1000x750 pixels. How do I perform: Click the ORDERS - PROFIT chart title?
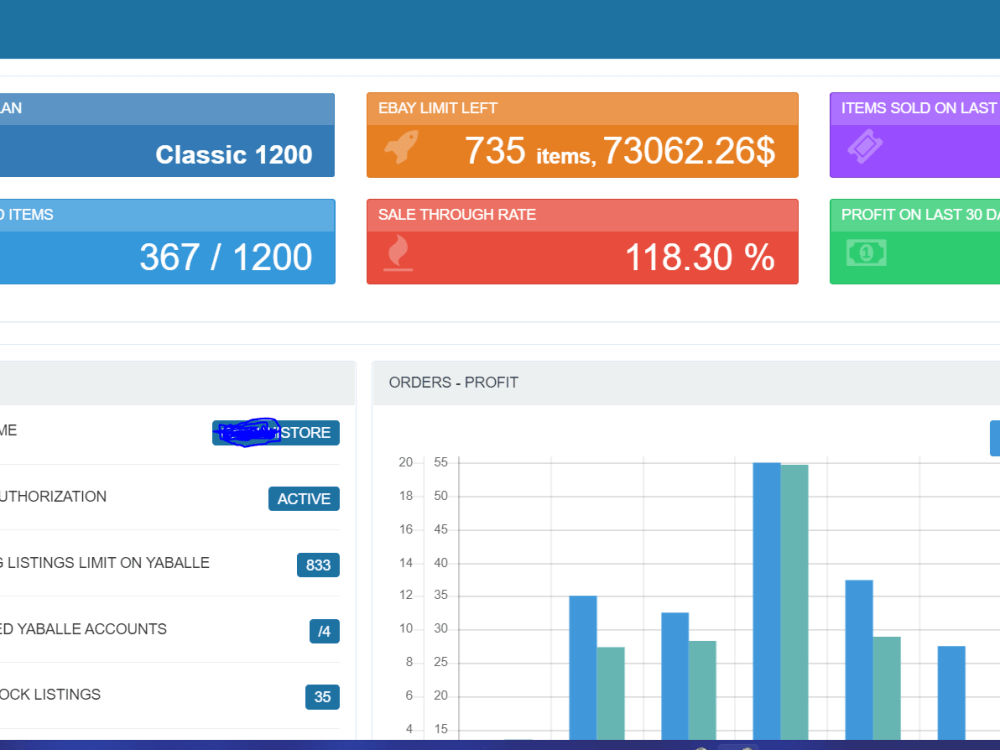point(453,382)
